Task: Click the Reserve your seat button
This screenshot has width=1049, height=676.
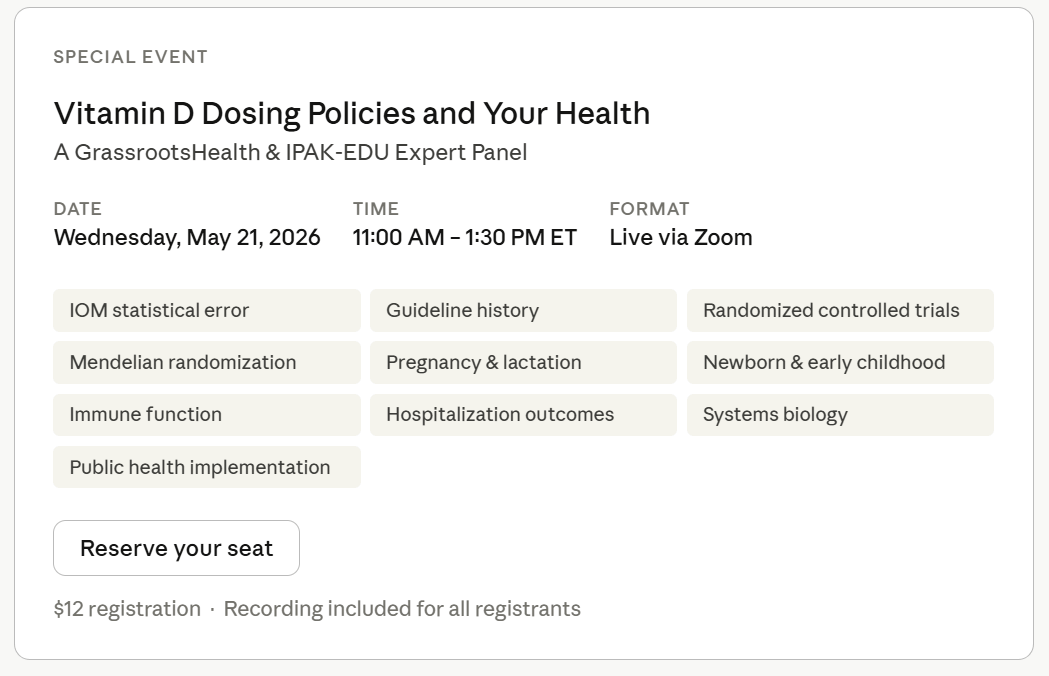Action: 177,548
